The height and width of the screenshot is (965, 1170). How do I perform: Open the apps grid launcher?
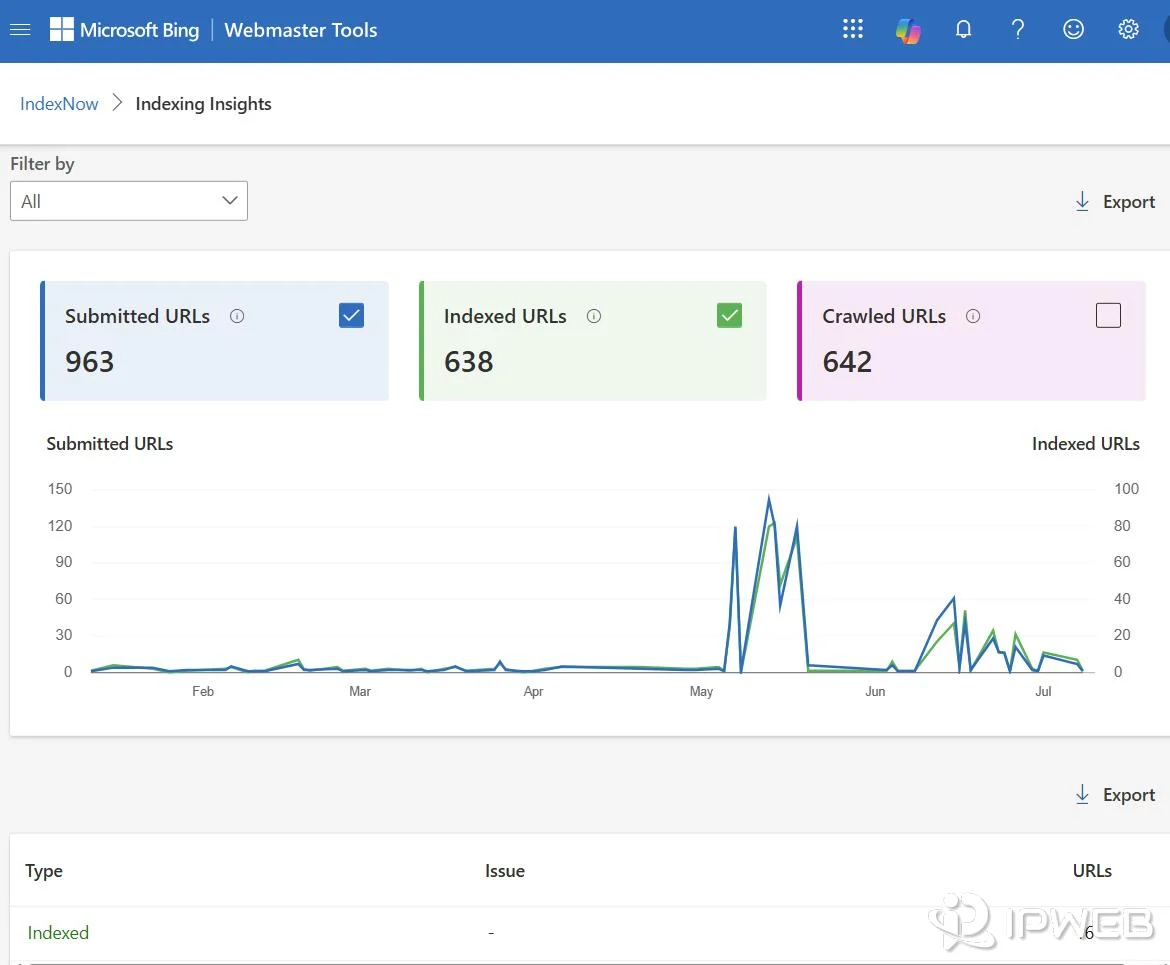tap(852, 29)
